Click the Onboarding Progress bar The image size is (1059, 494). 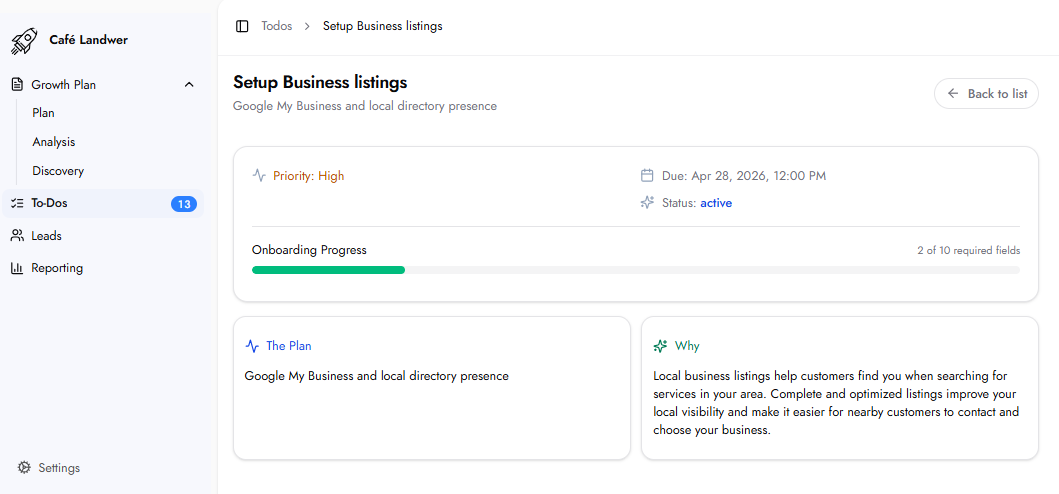click(635, 270)
